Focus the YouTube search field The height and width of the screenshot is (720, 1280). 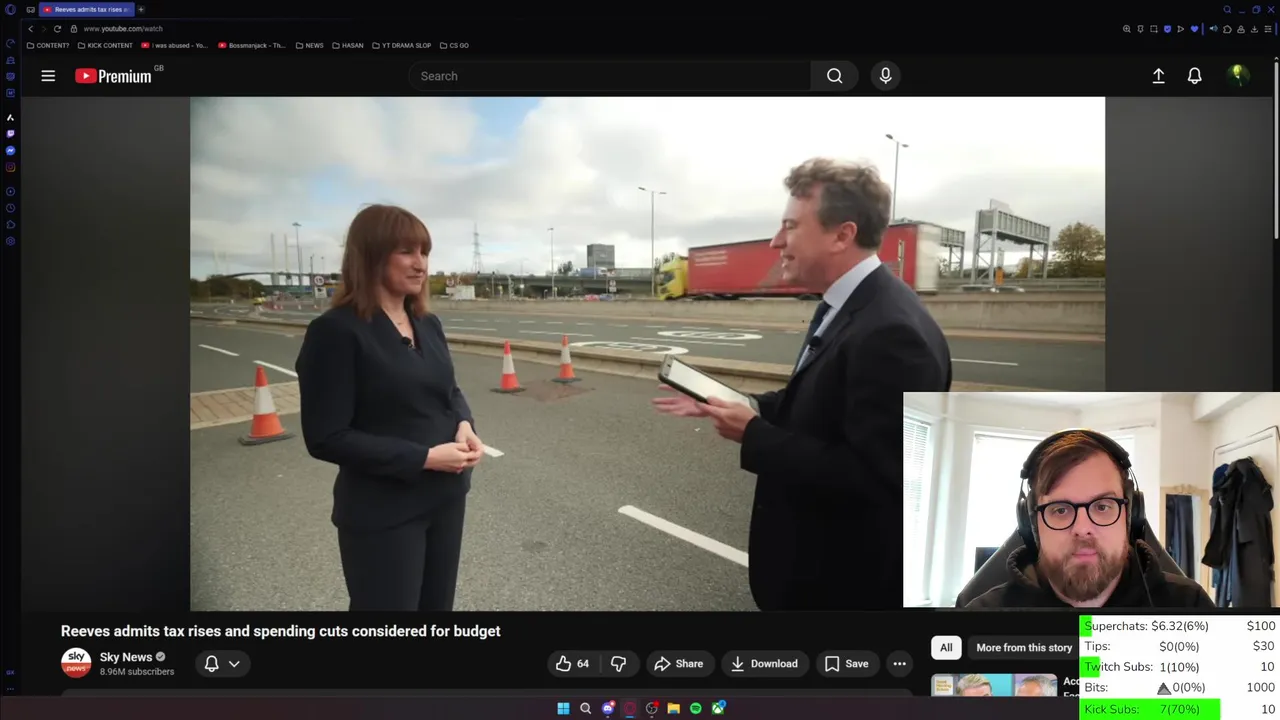pos(610,76)
